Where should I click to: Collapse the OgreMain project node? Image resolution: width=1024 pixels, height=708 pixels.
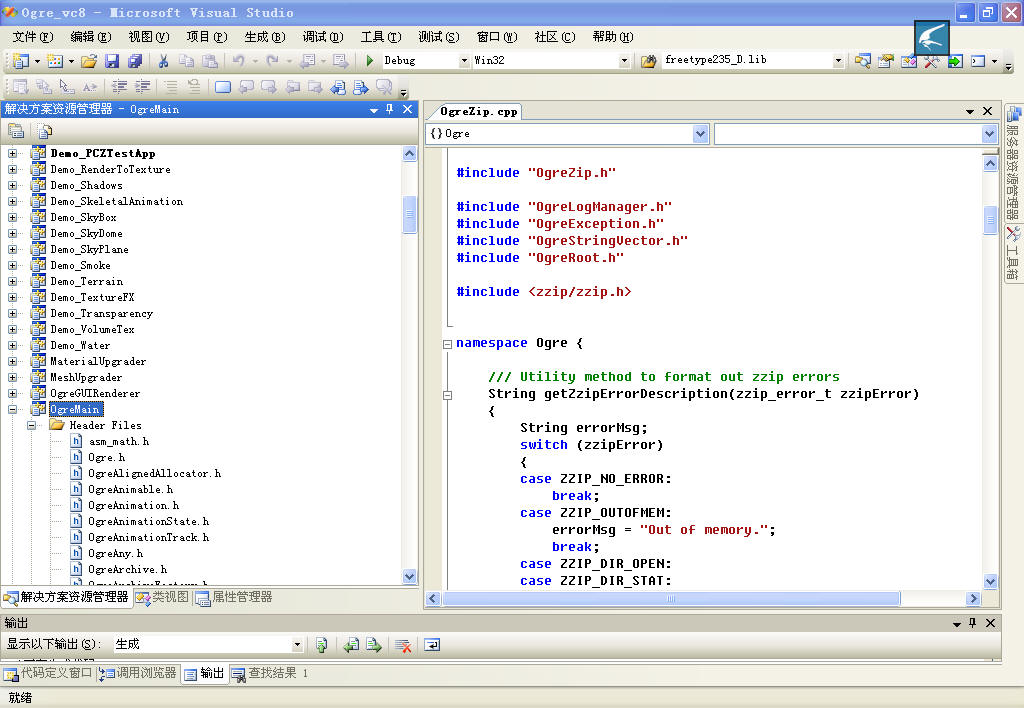pos(12,410)
